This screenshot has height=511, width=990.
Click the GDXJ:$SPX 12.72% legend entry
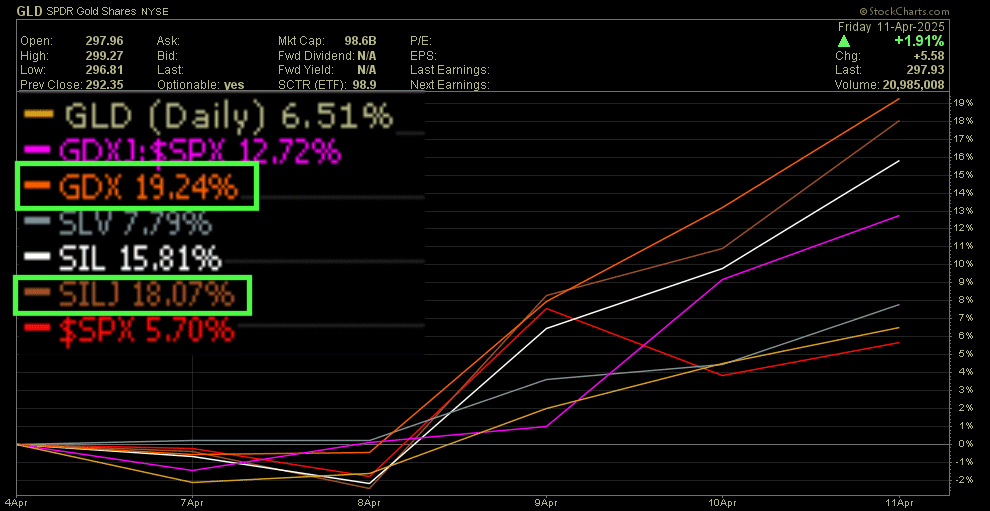pos(182,152)
